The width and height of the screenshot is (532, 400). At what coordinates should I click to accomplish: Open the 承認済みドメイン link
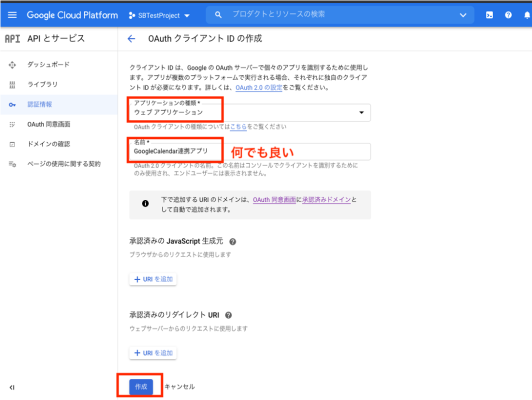(x=326, y=199)
